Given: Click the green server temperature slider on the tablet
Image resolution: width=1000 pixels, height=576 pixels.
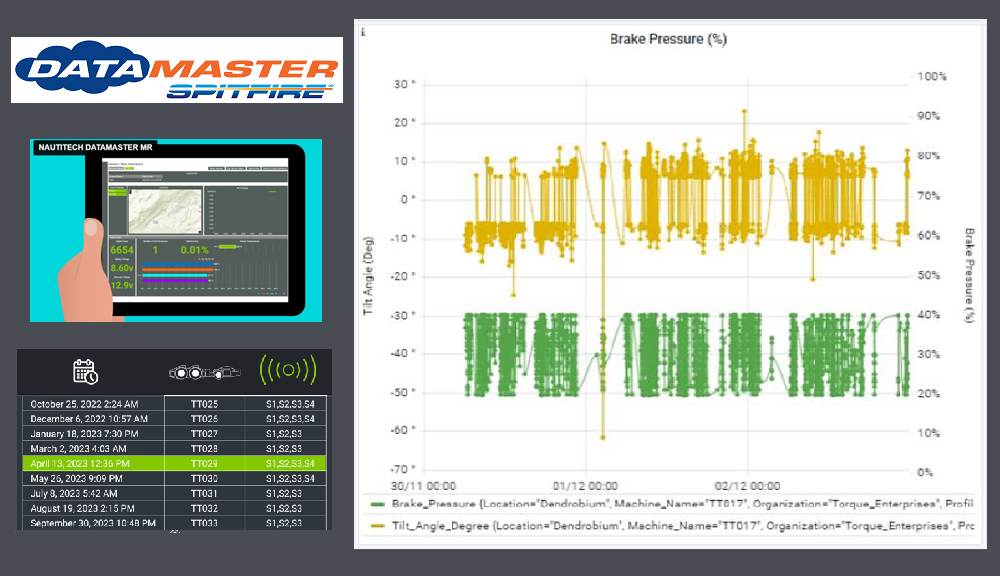Looking at the screenshot, I should [227, 245].
